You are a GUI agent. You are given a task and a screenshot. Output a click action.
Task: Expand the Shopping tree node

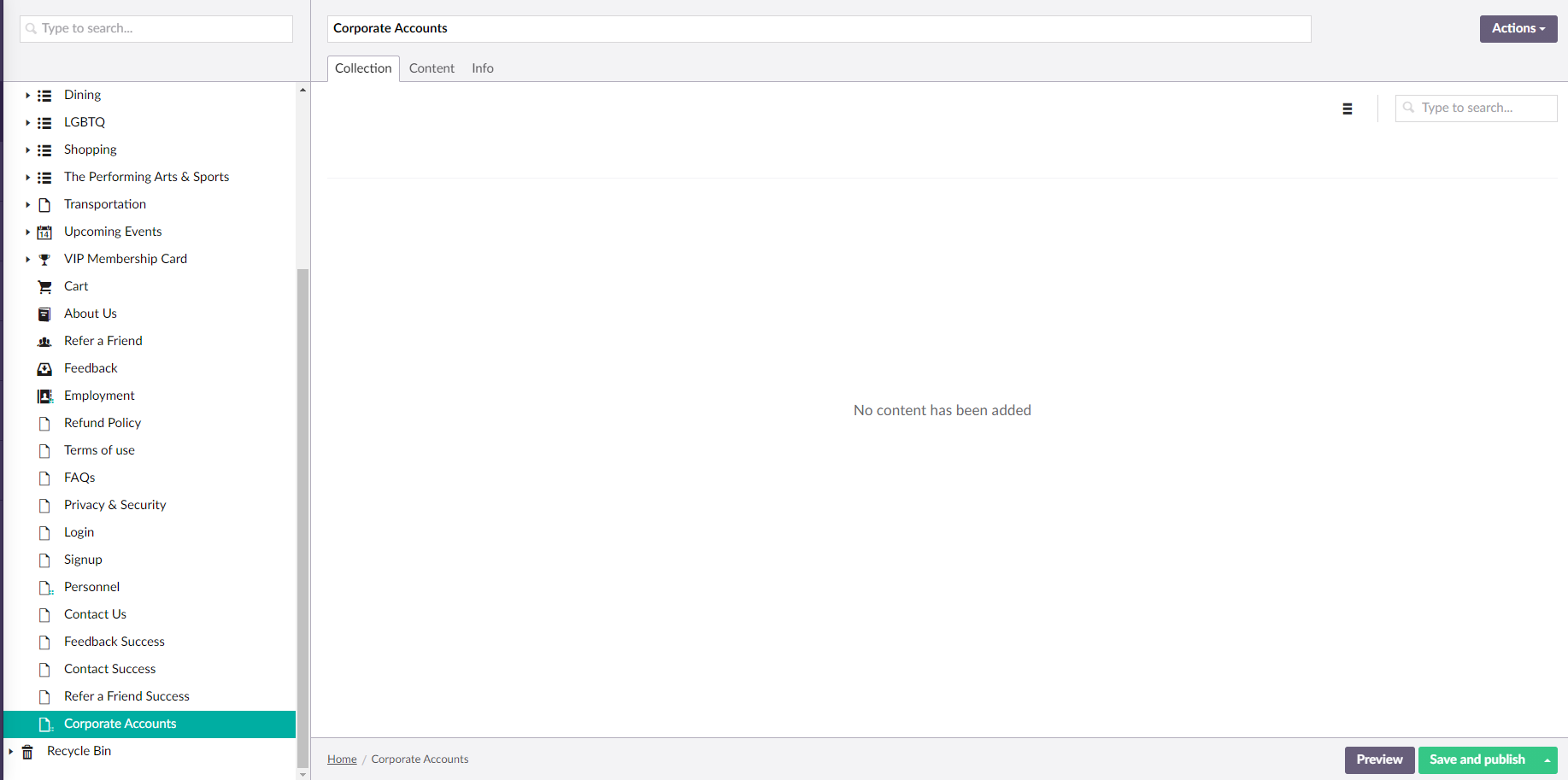27,150
